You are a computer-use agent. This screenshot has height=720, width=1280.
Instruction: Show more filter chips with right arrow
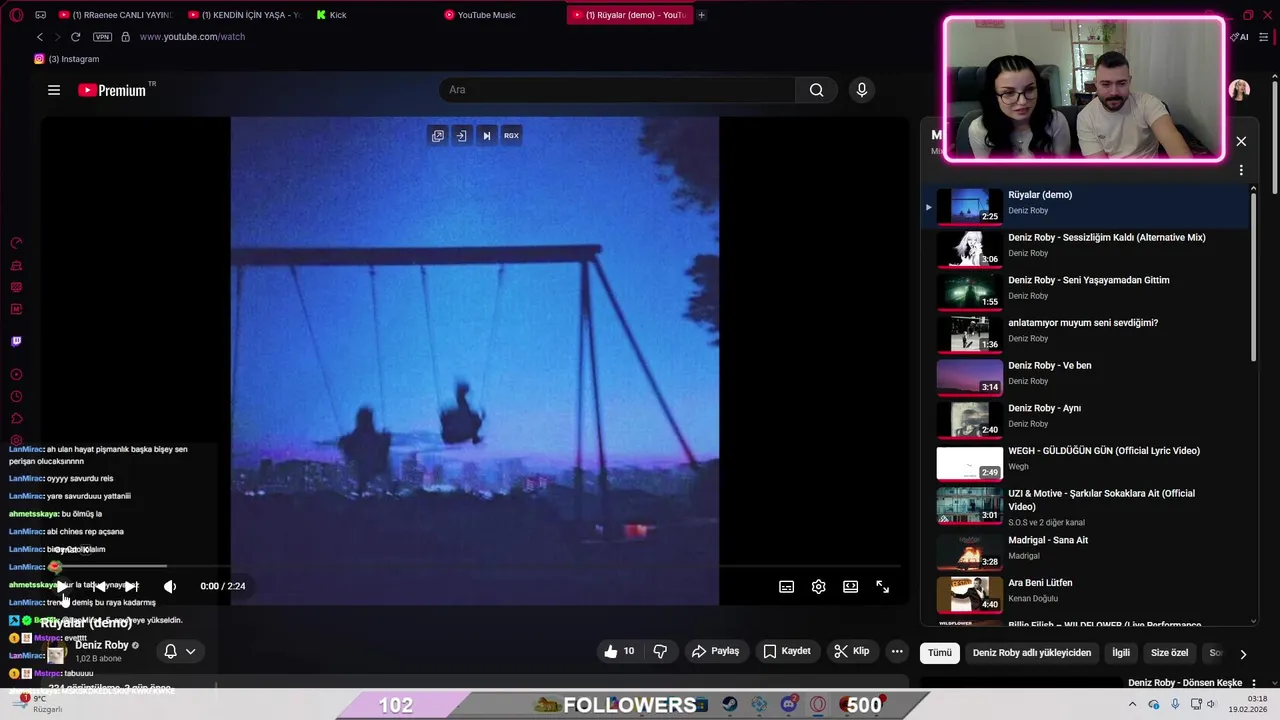coord(1243,654)
